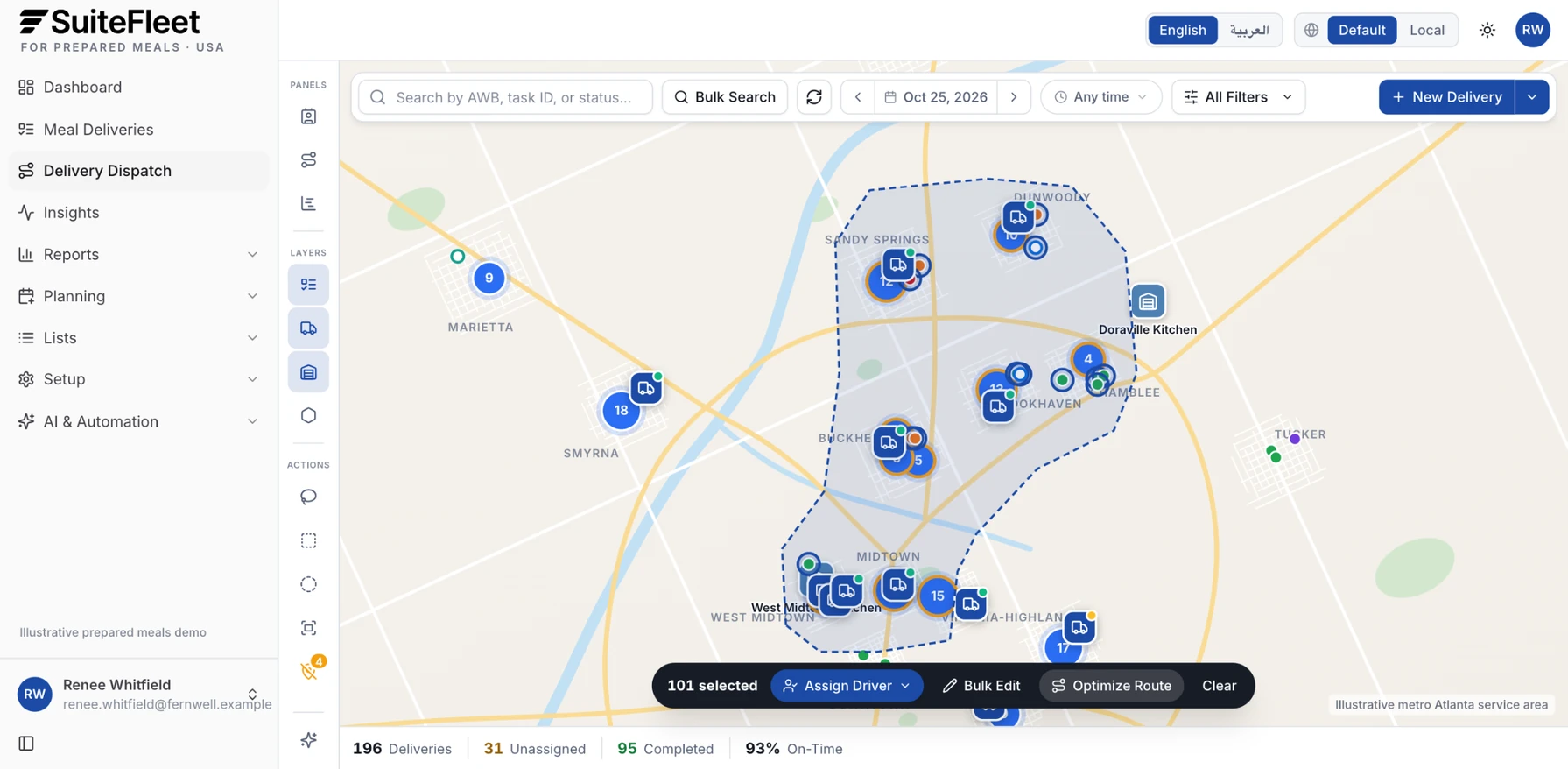Select the circle selection tool
Screen dimensions: 1568x769
(308, 584)
